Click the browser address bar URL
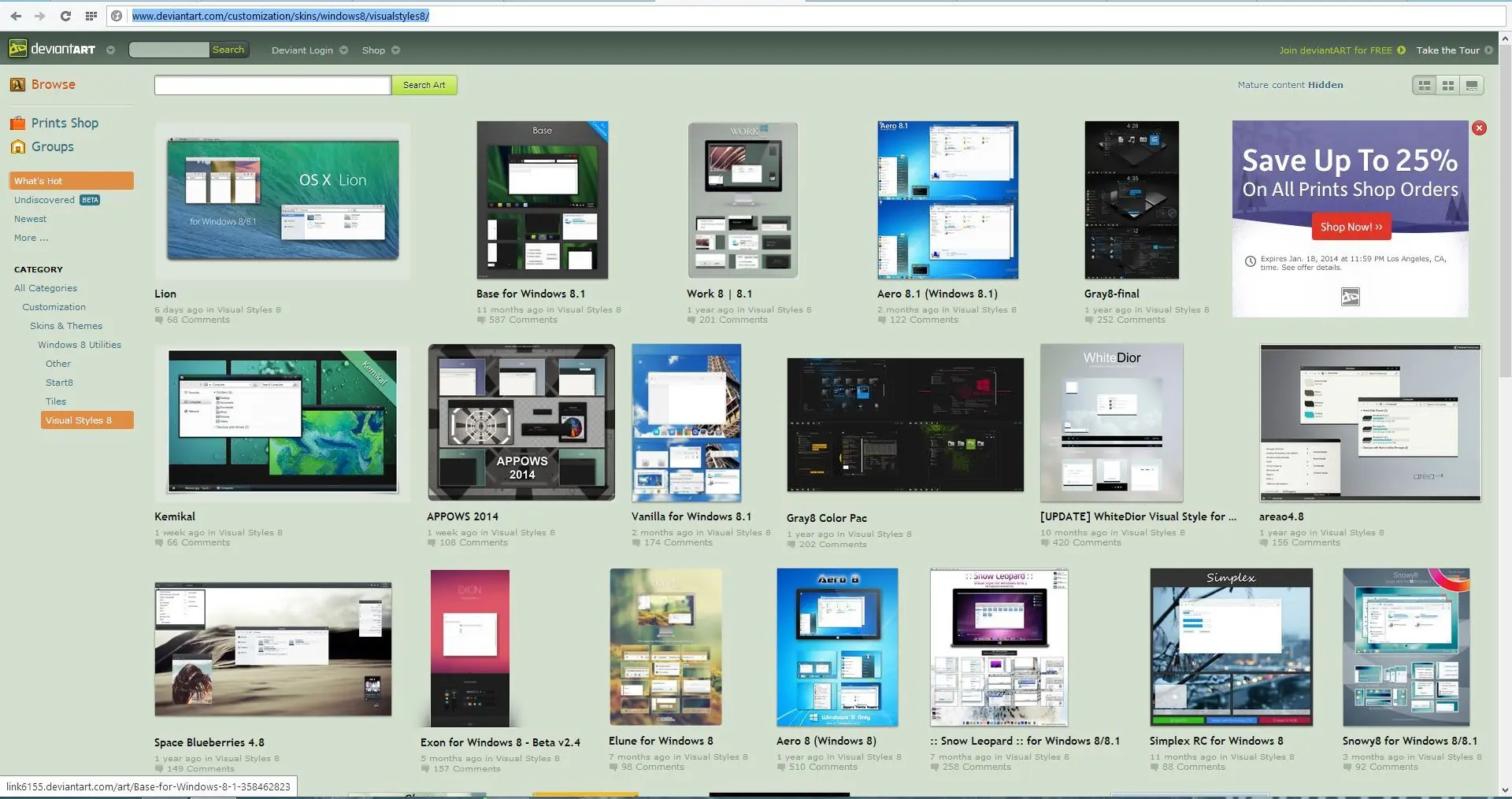 click(x=280, y=16)
